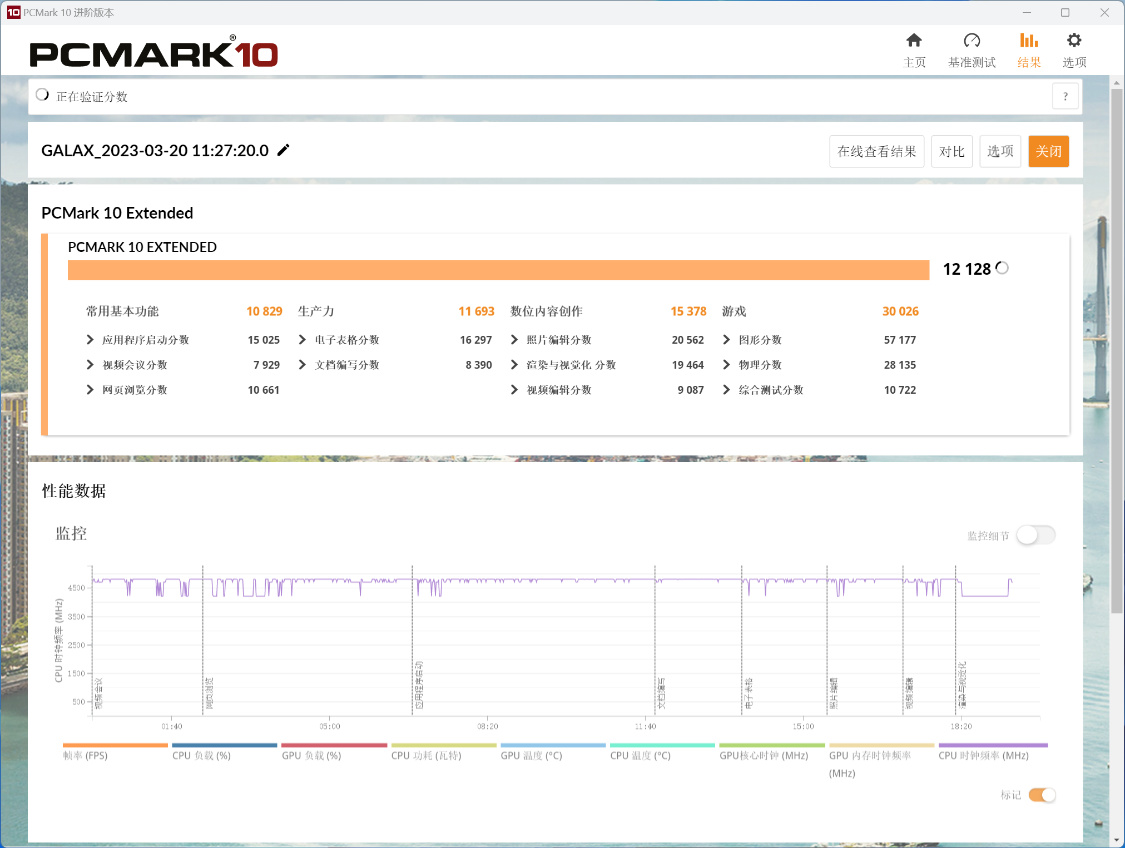Click the 图形分数 value 57 177
The image size is (1125, 848).
click(900, 340)
